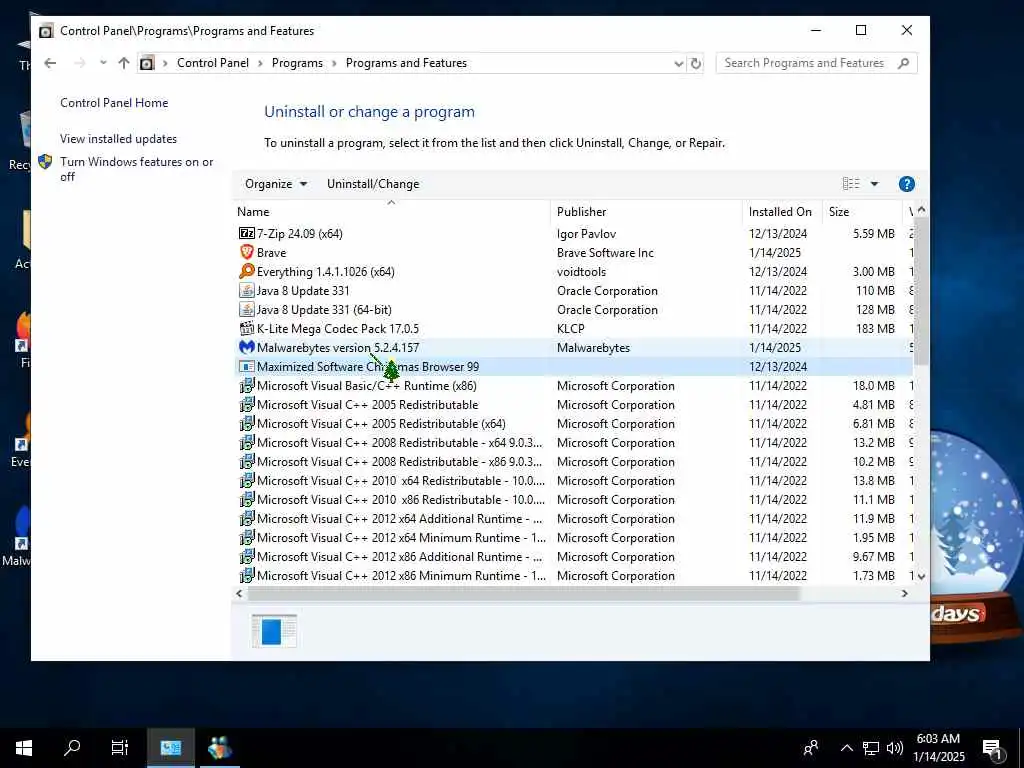This screenshot has width=1024, height=768.
Task: Click the volume speaker icon in tray
Action: click(x=895, y=748)
